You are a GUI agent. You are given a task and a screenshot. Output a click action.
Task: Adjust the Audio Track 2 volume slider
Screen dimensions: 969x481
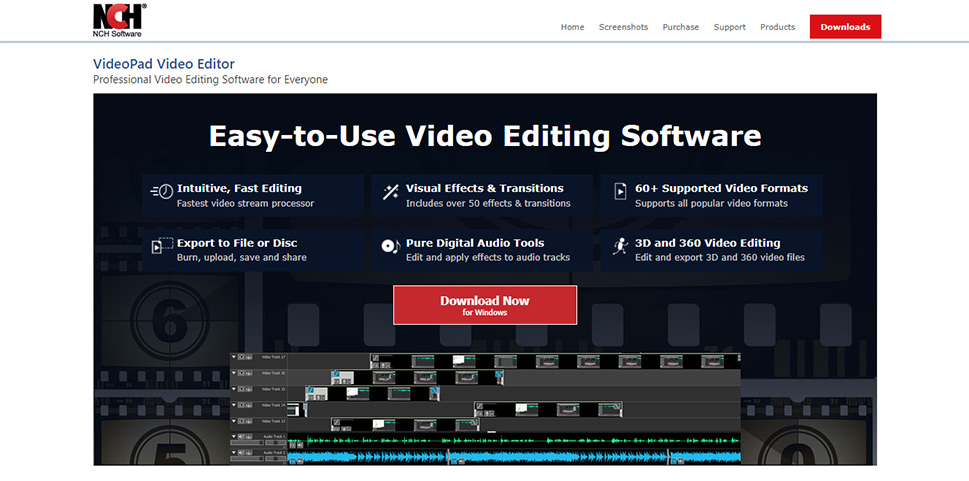point(247,459)
